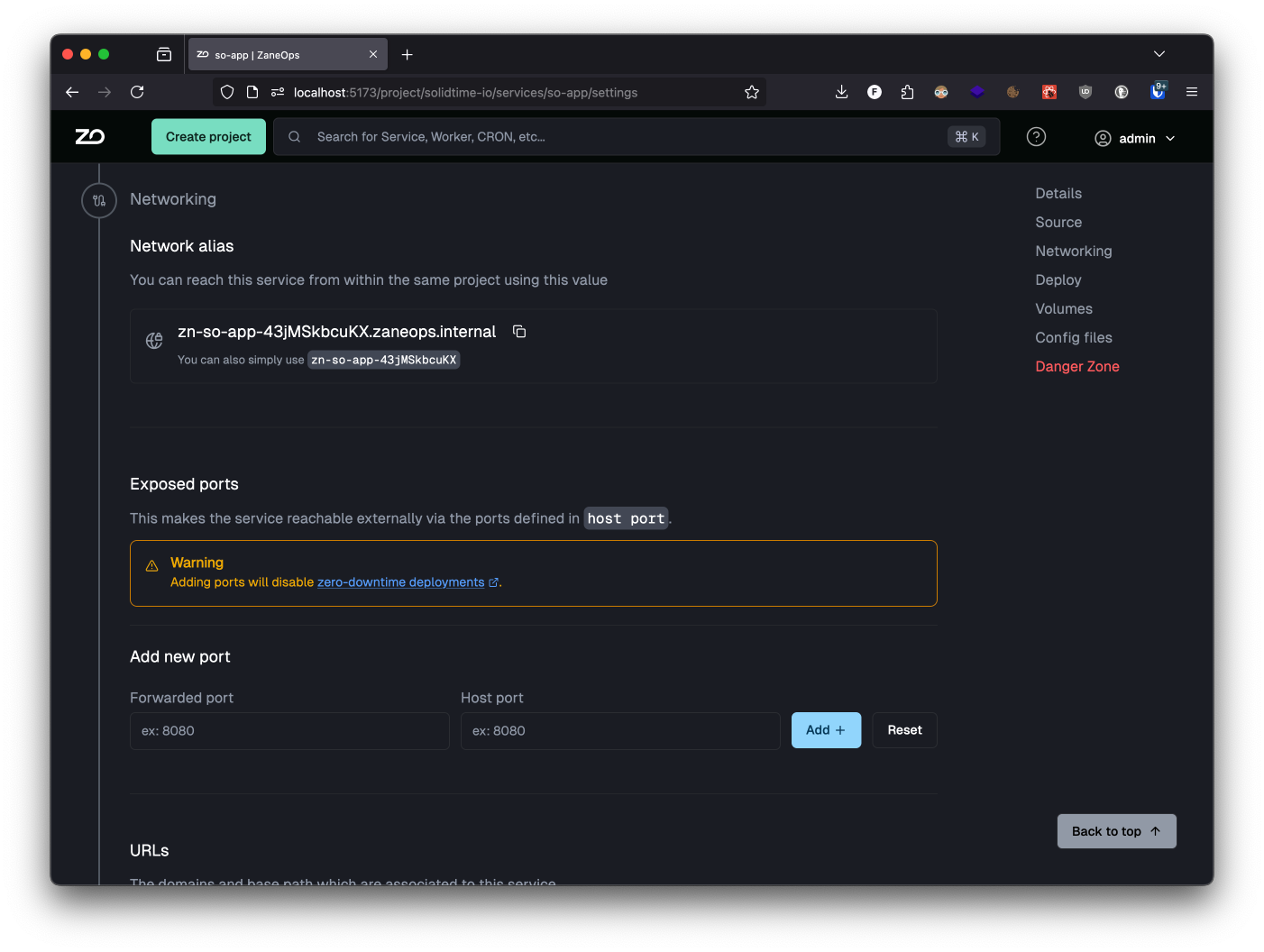The image size is (1264, 952).
Task: Open the help question mark icon
Action: tap(1037, 137)
